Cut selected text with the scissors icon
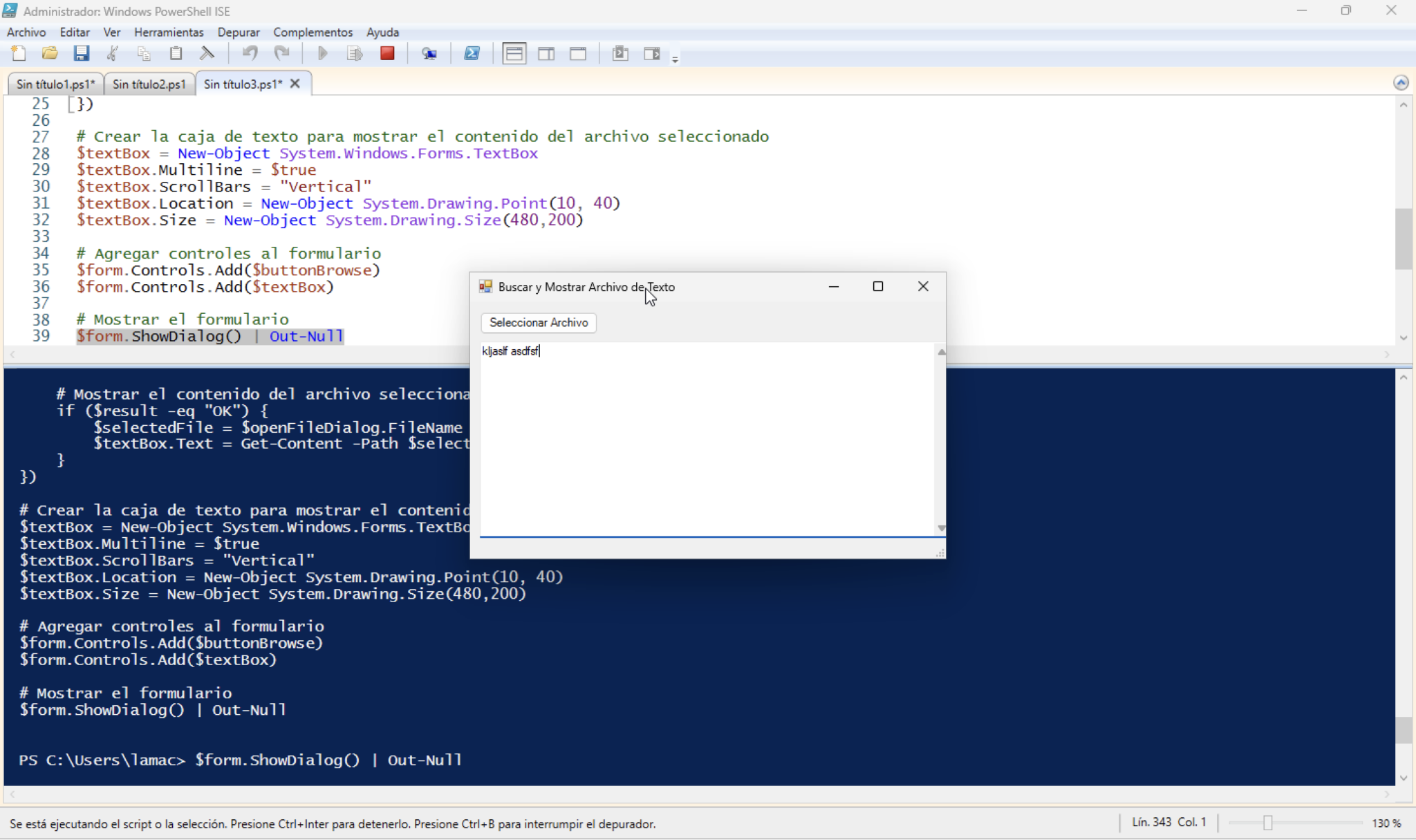Viewport: 1416px width, 840px height. tap(111, 53)
